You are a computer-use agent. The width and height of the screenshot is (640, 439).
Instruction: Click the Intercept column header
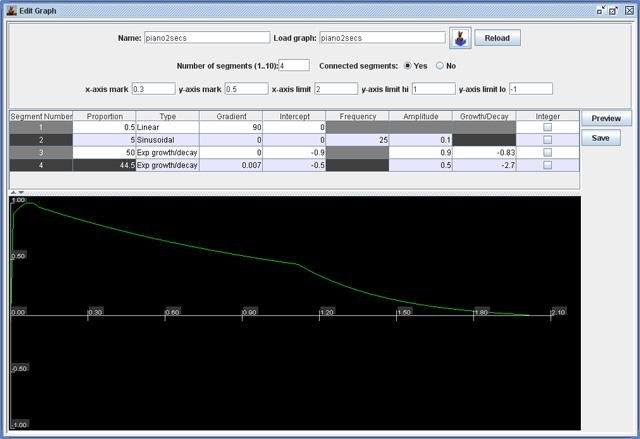tap(294, 116)
